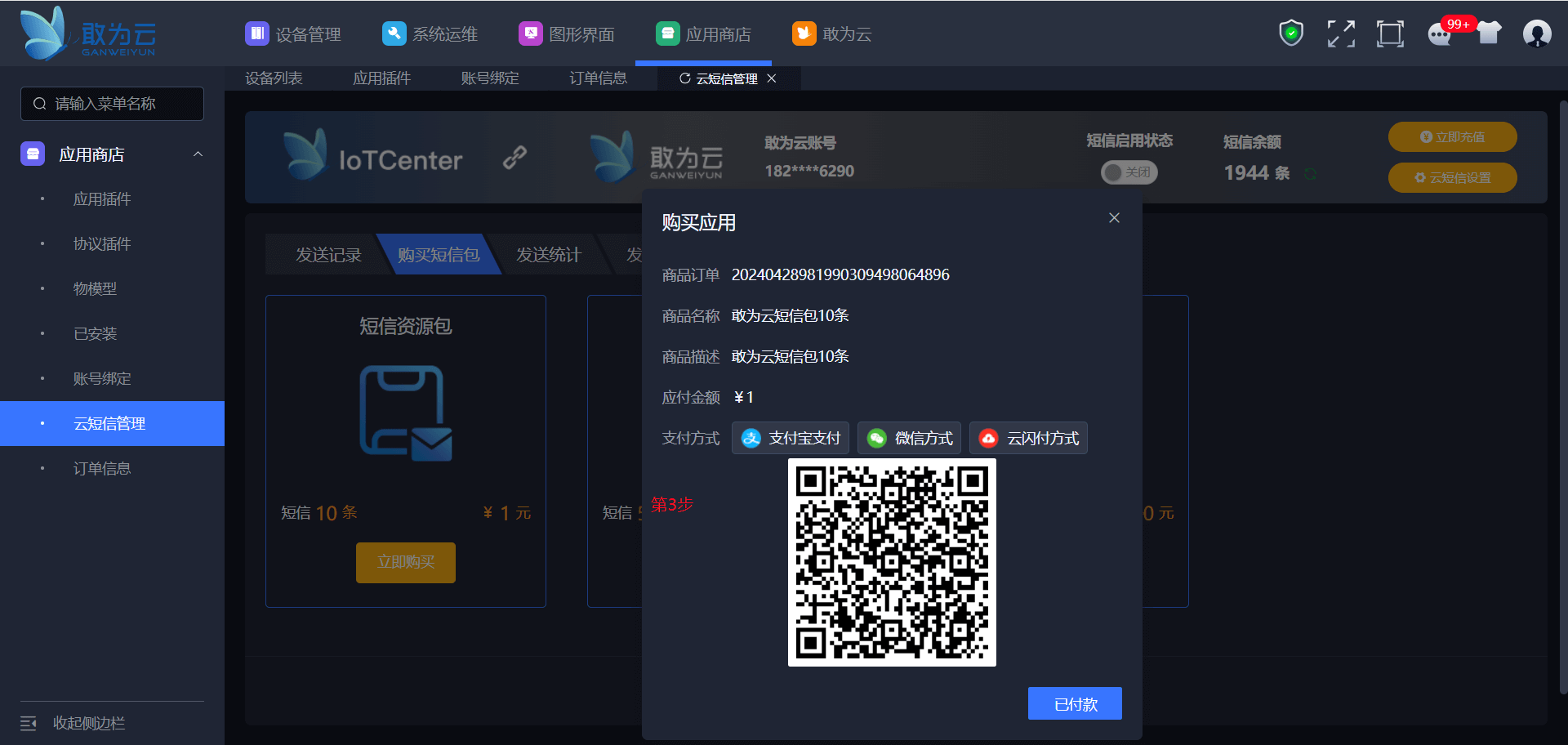
Task: Collapse the 应用商店 sidebar menu
Action: [198, 154]
